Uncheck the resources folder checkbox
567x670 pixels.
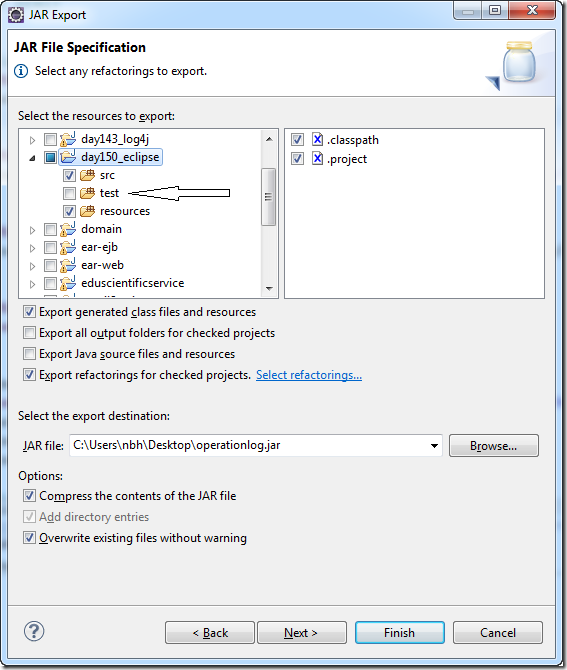pos(69,211)
